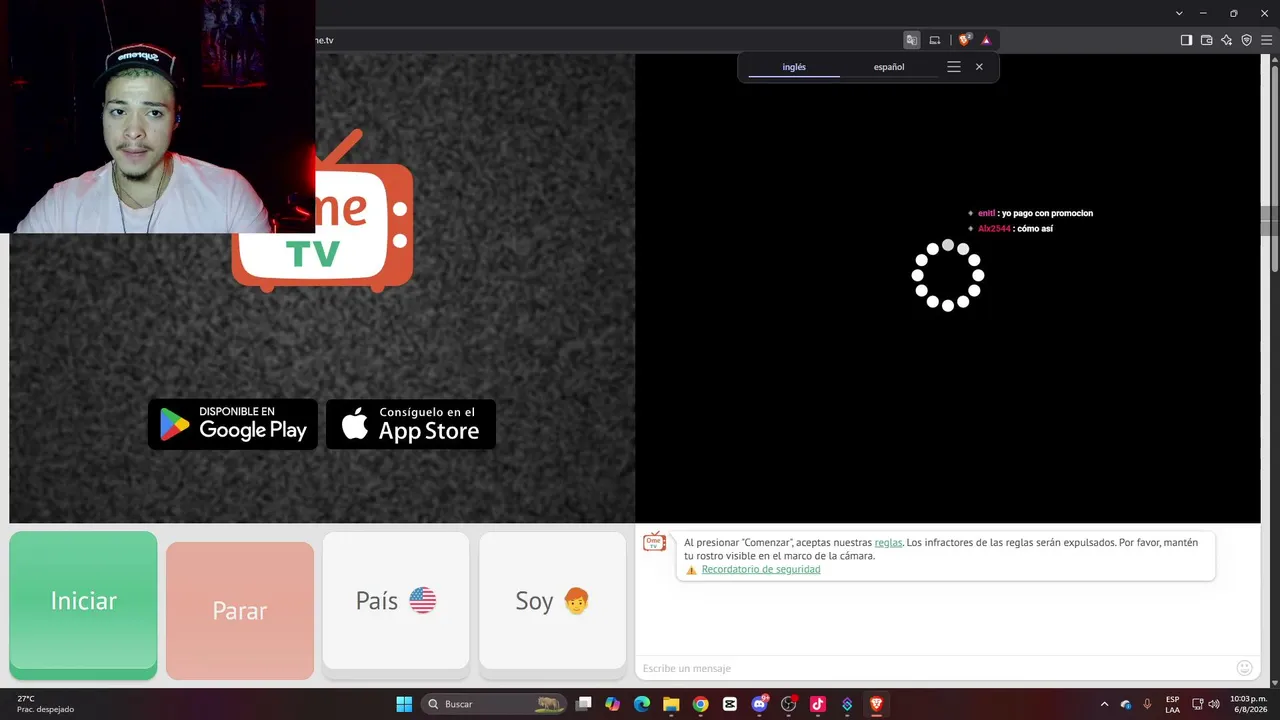Open the Windows Start menu
The width and height of the screenshot is (1280, 720).
(x=404, y=704)
